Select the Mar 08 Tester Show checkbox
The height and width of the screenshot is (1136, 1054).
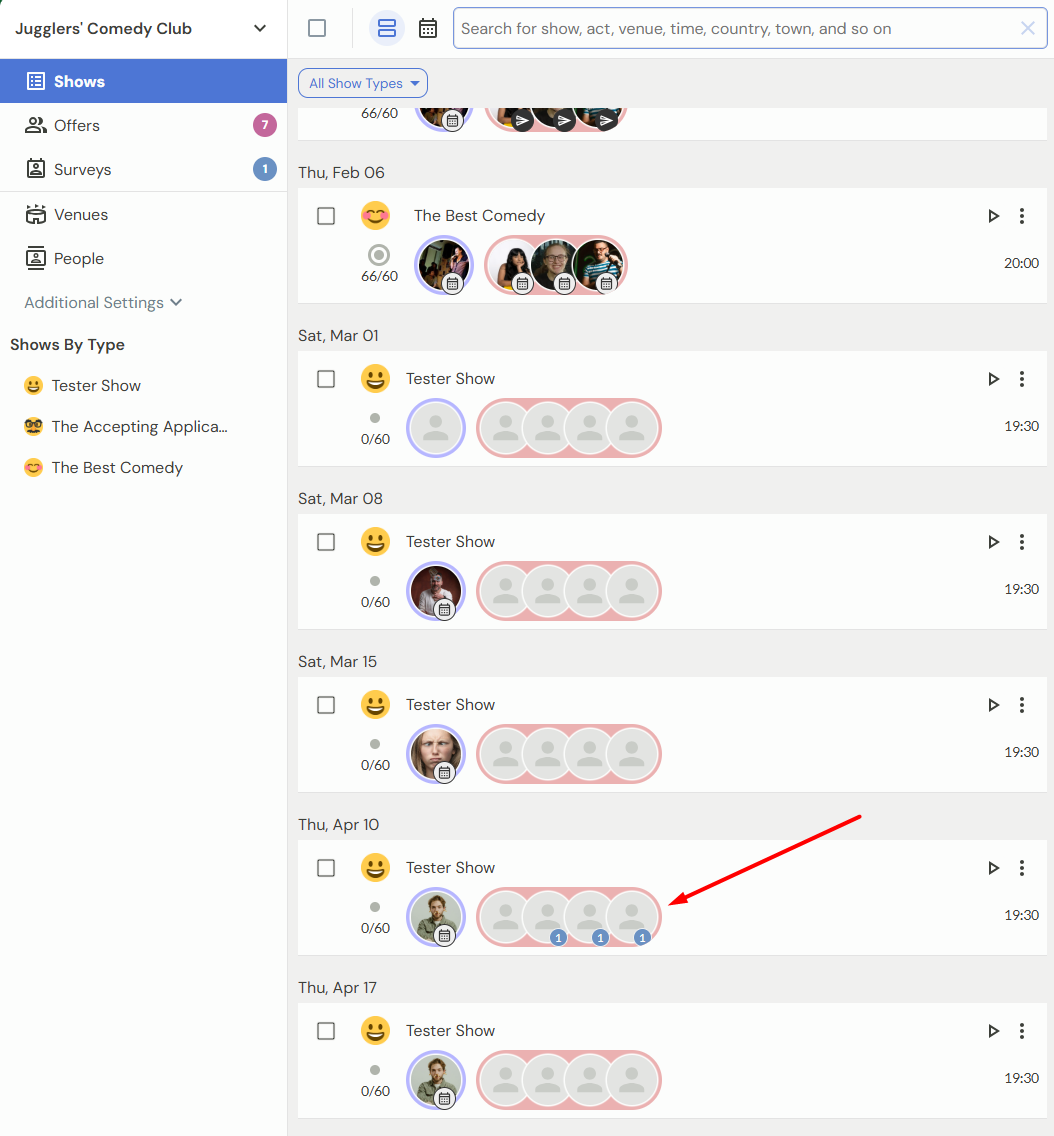326,542
